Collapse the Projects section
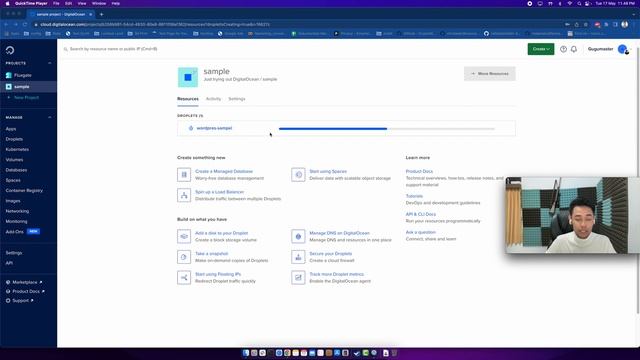Viewport: 640px width, 360px height. 50,63
